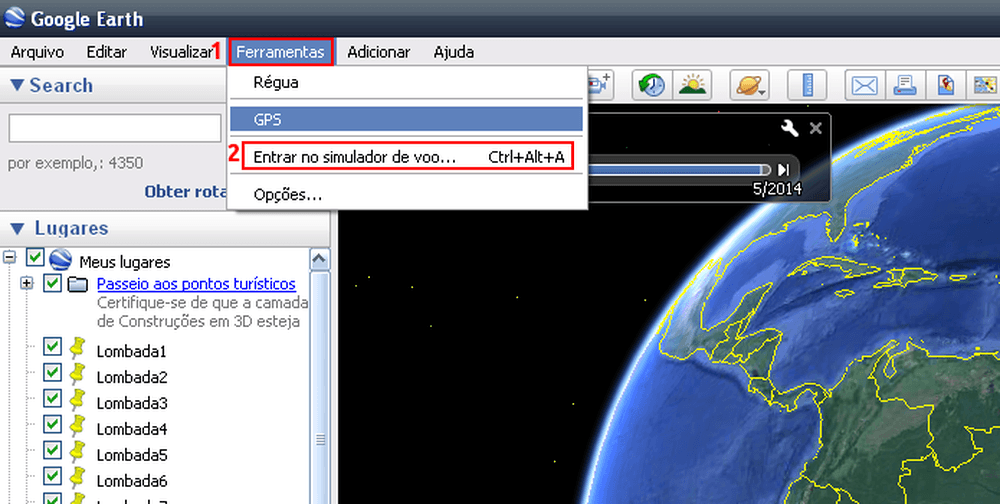Screen dimensions: 1000x504
Task: Collapse the Search panel
Action: 17,85
